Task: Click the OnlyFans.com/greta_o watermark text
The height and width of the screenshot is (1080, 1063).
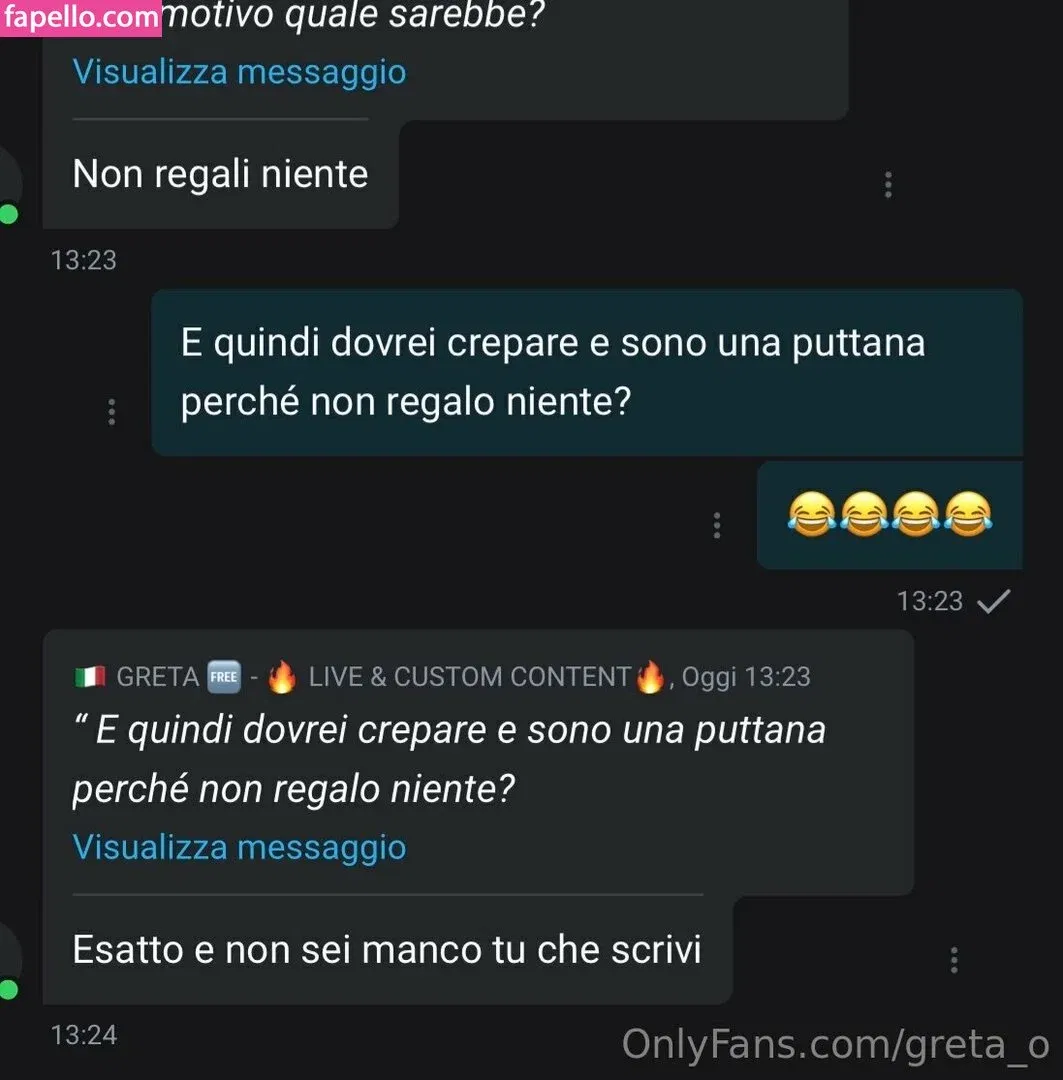Action: click(836, 1044)
